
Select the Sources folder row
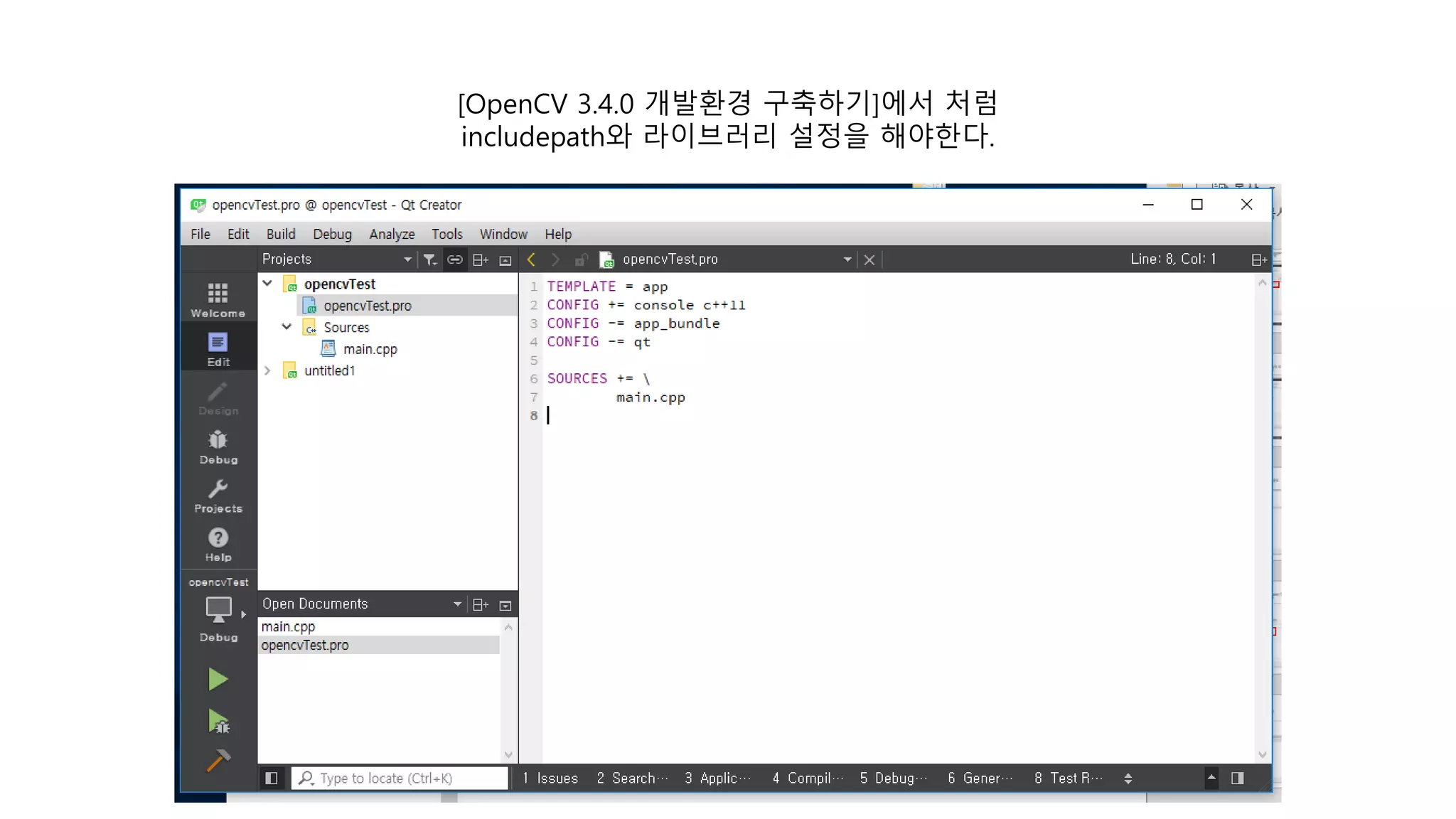click(x=346, y=327)
